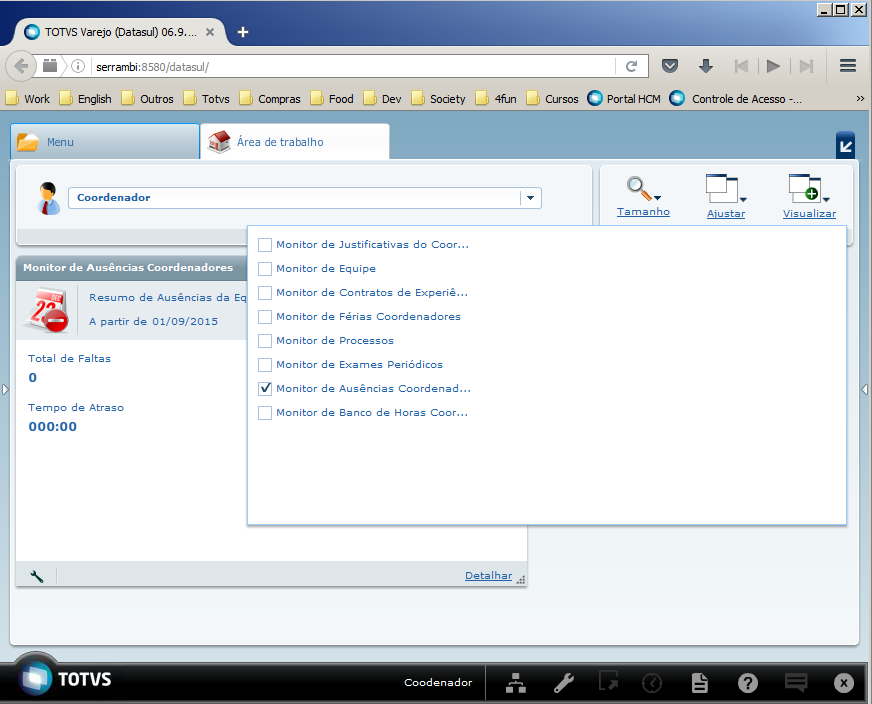Viewport: 872px width, 704px height.
Task: Reload the page with the refresh icon
Action: pos(631,67)
